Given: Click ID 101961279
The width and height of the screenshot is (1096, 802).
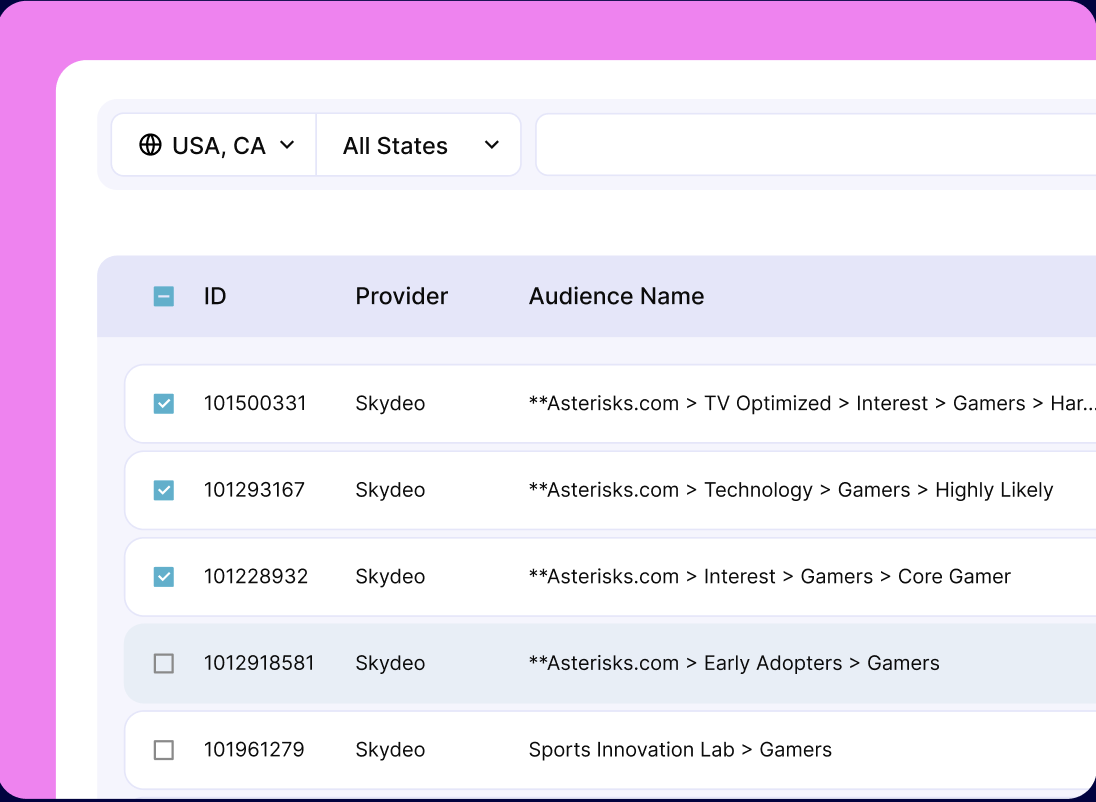Looking at the screenshot, I should coord(254,750).
